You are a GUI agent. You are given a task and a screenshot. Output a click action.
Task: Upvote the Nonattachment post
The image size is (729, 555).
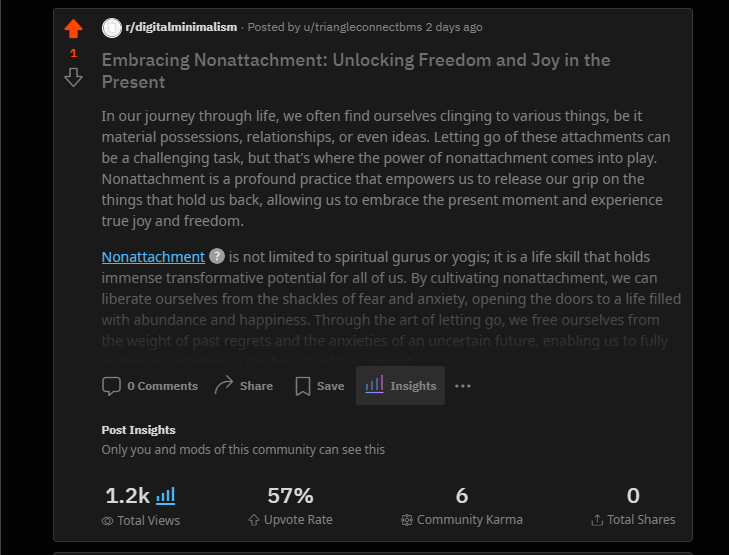tap(73, 29)
